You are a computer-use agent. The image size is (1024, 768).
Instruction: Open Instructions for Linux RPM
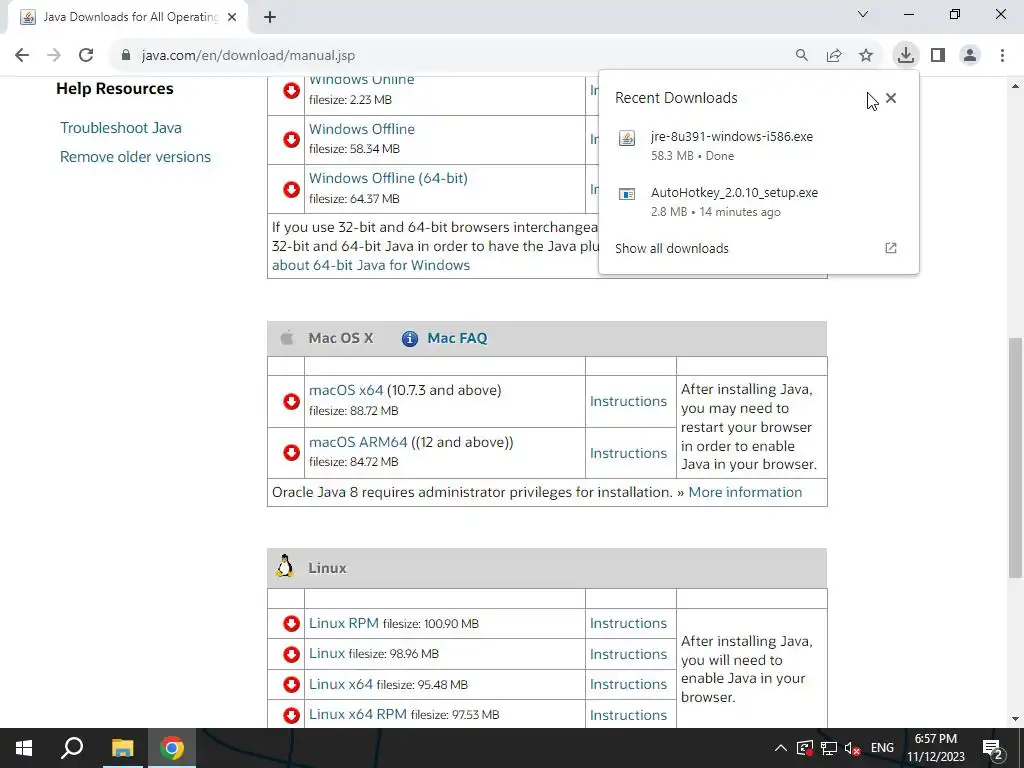(628, 624)
